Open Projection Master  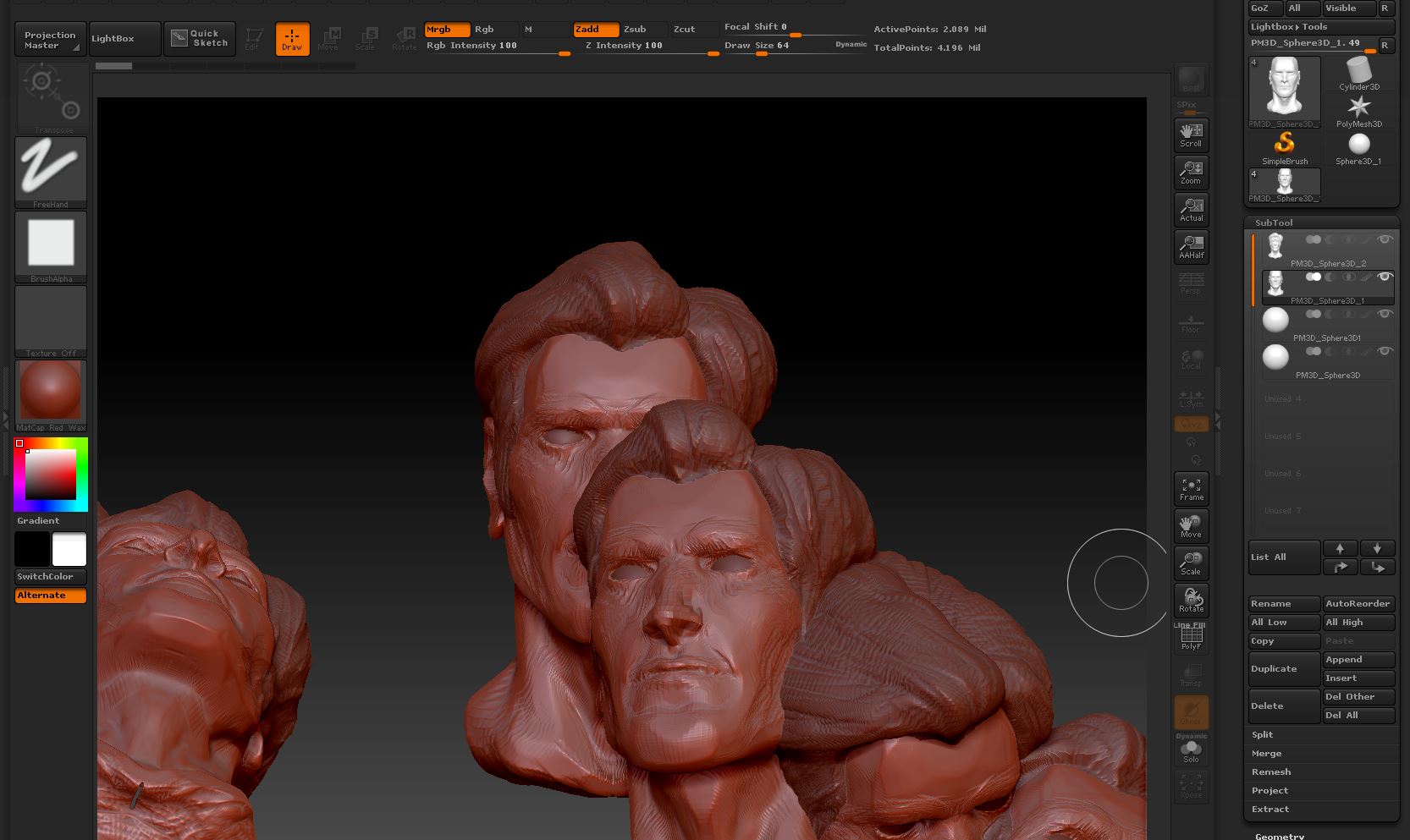[50, 39]
